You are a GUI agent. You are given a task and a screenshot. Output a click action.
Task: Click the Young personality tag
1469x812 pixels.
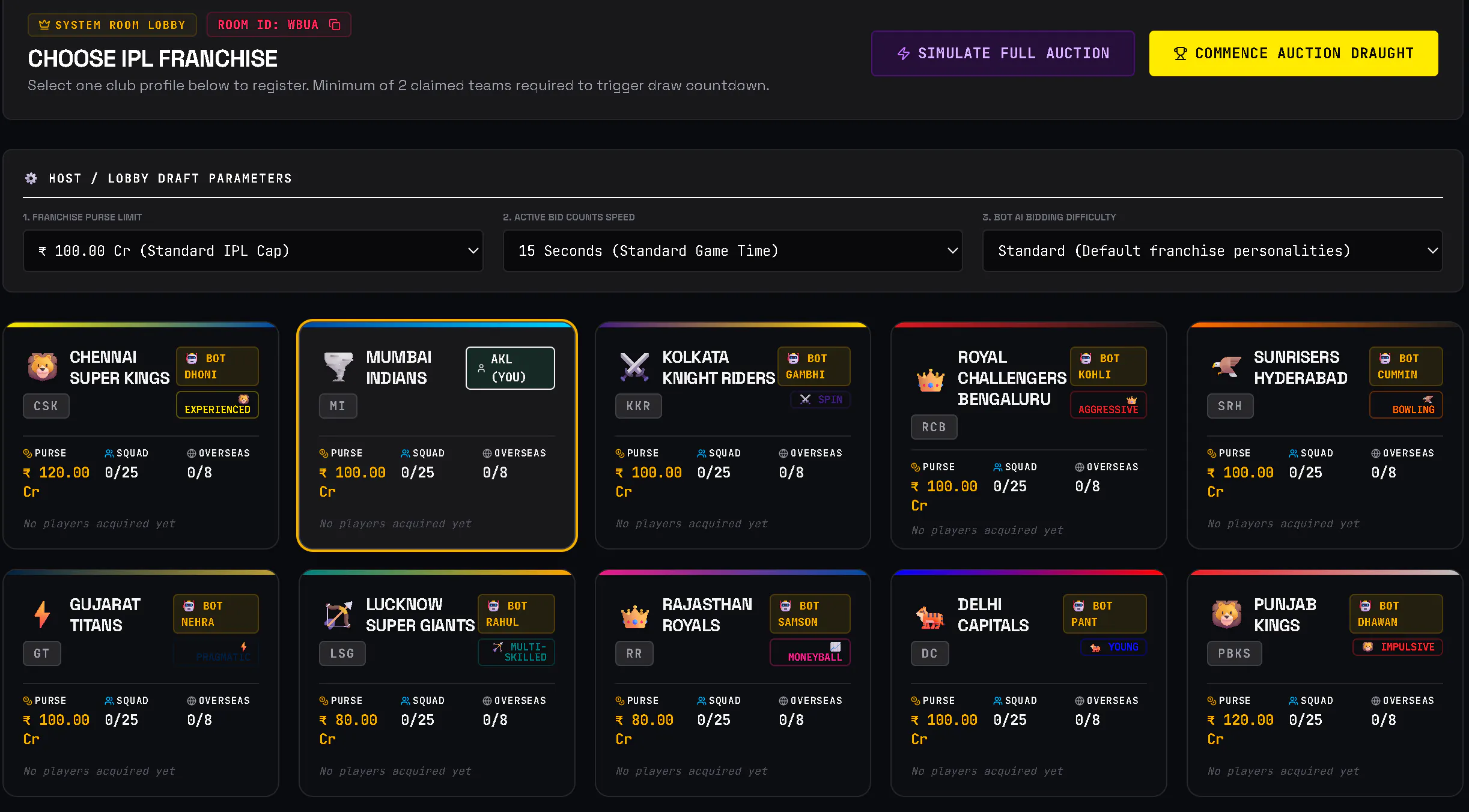[x=1114, y=647]
